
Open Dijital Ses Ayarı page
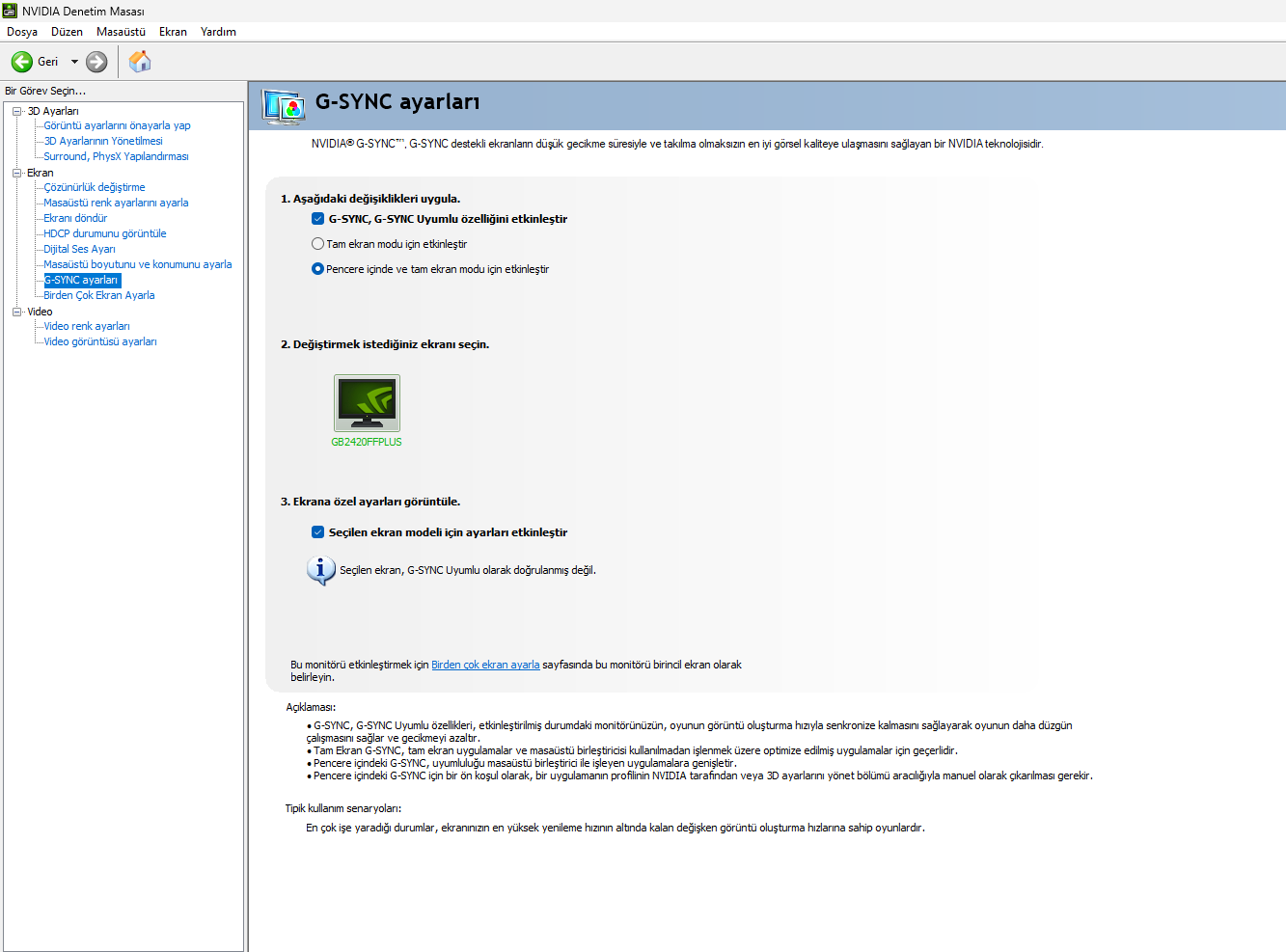point(79,249)
